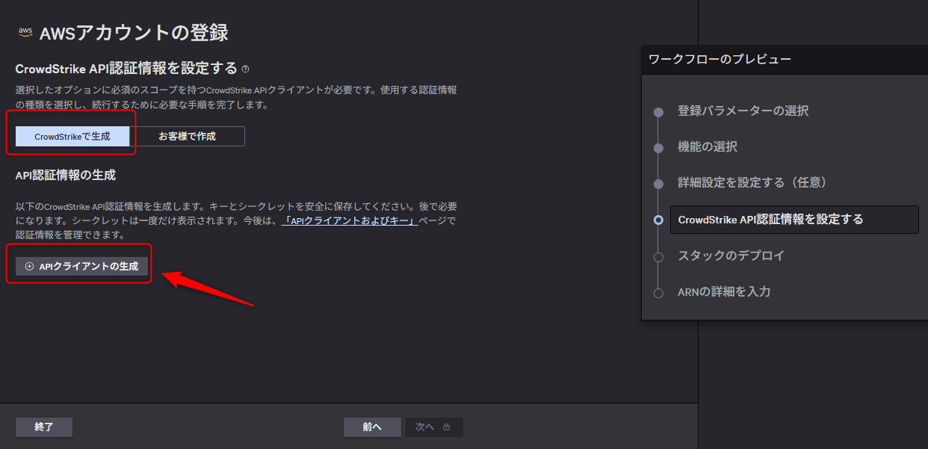
Task: Click the step dot for 機能の選択
Action: coord(658,148)
